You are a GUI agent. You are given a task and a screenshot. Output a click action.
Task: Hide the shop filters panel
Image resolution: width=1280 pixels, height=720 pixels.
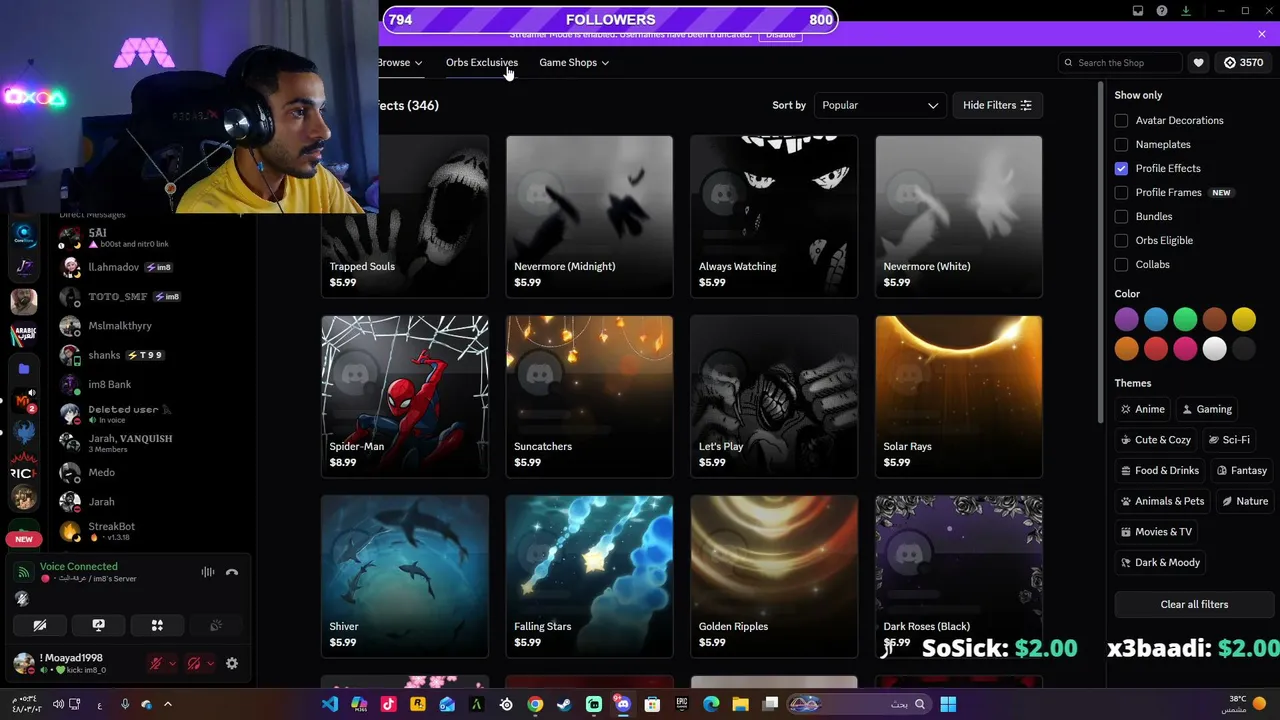coord(997,105)
